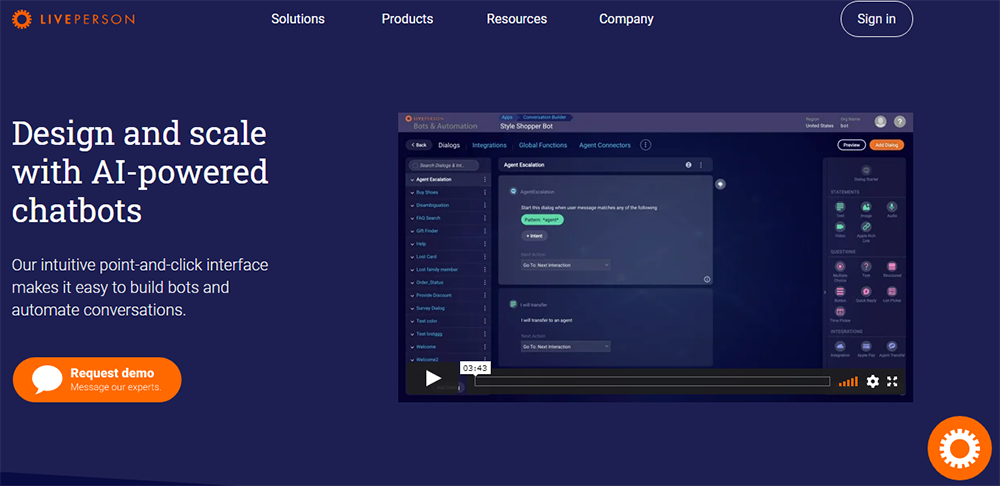Select the Audio statement icon
This screenshot has width=1000, height=486.
coord(892,207)
